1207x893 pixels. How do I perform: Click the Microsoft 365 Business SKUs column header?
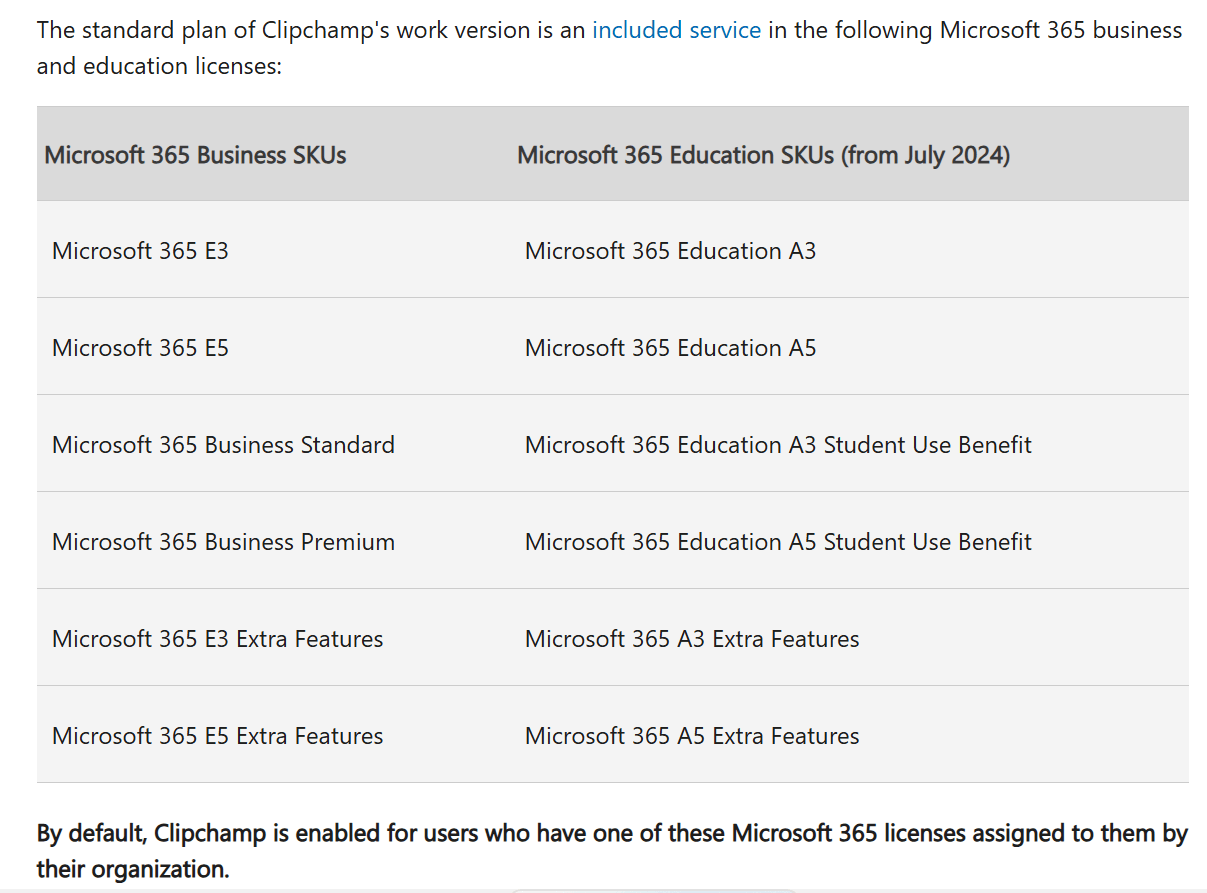click(196, 155)
